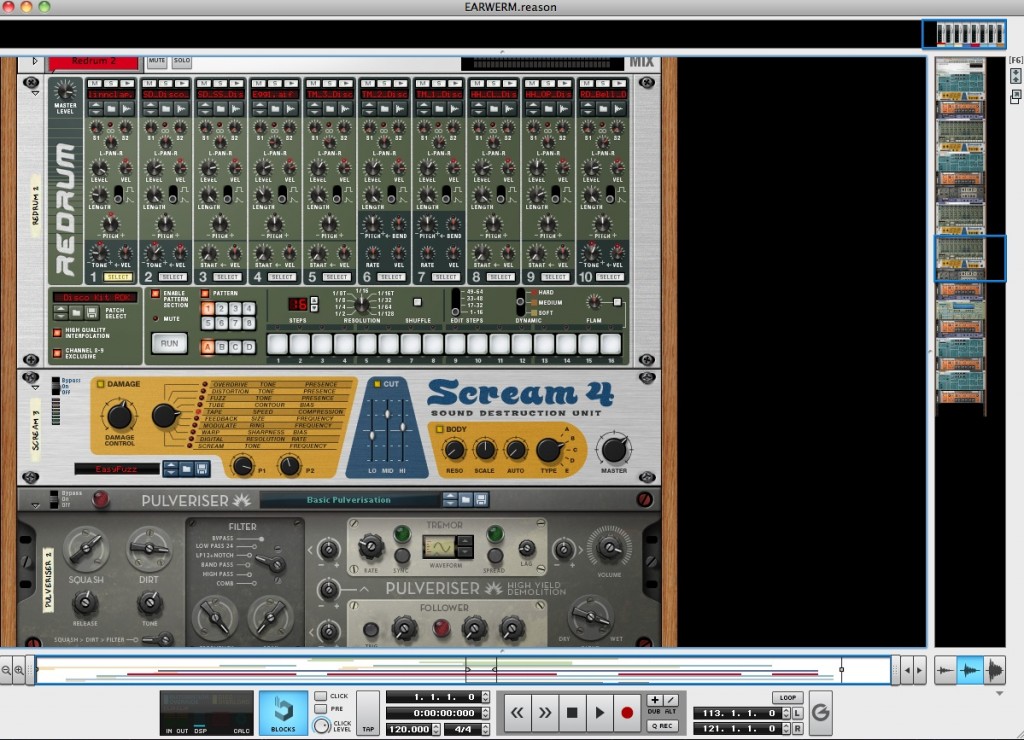Browse Pulveriser patches with folder icon

tap(466, 500)
